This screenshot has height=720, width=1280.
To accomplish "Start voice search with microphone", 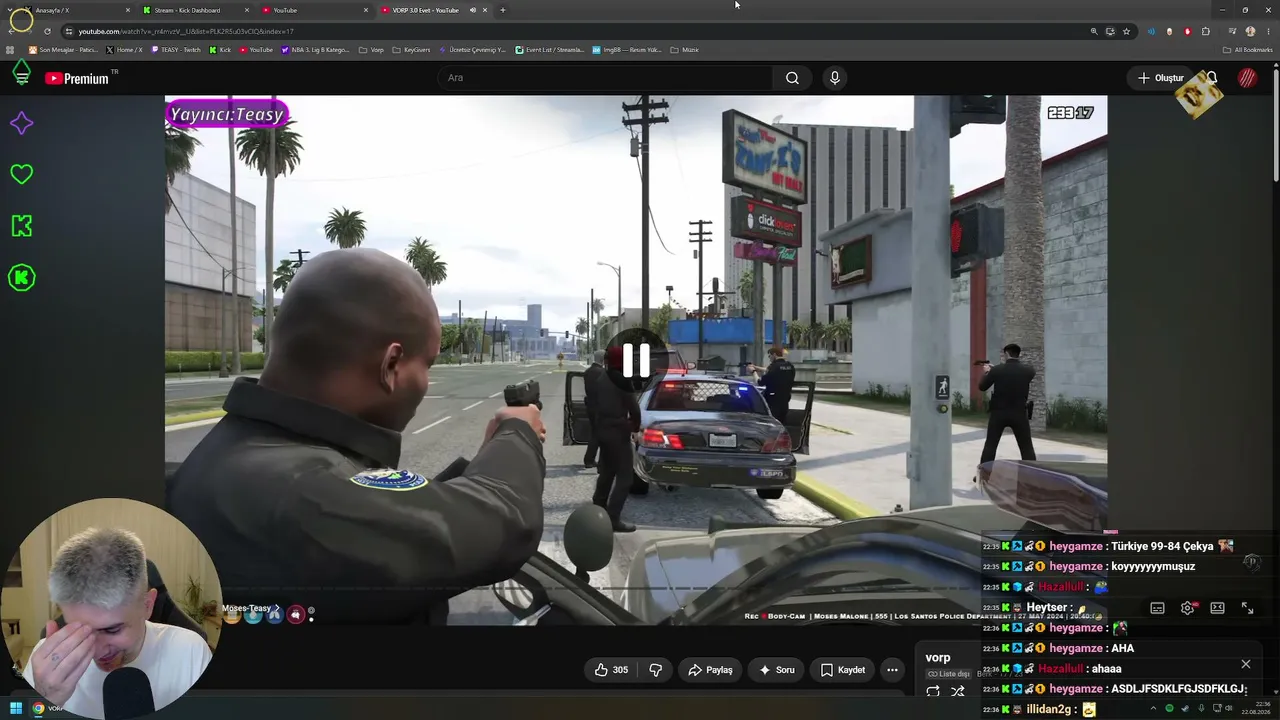I will point(835,78).
